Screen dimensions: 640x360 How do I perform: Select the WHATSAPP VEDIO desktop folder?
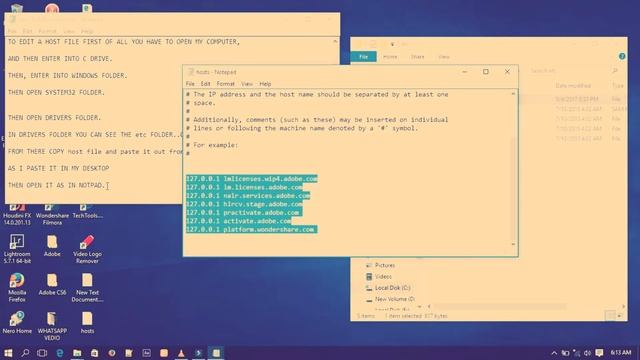tap(52, 326)
